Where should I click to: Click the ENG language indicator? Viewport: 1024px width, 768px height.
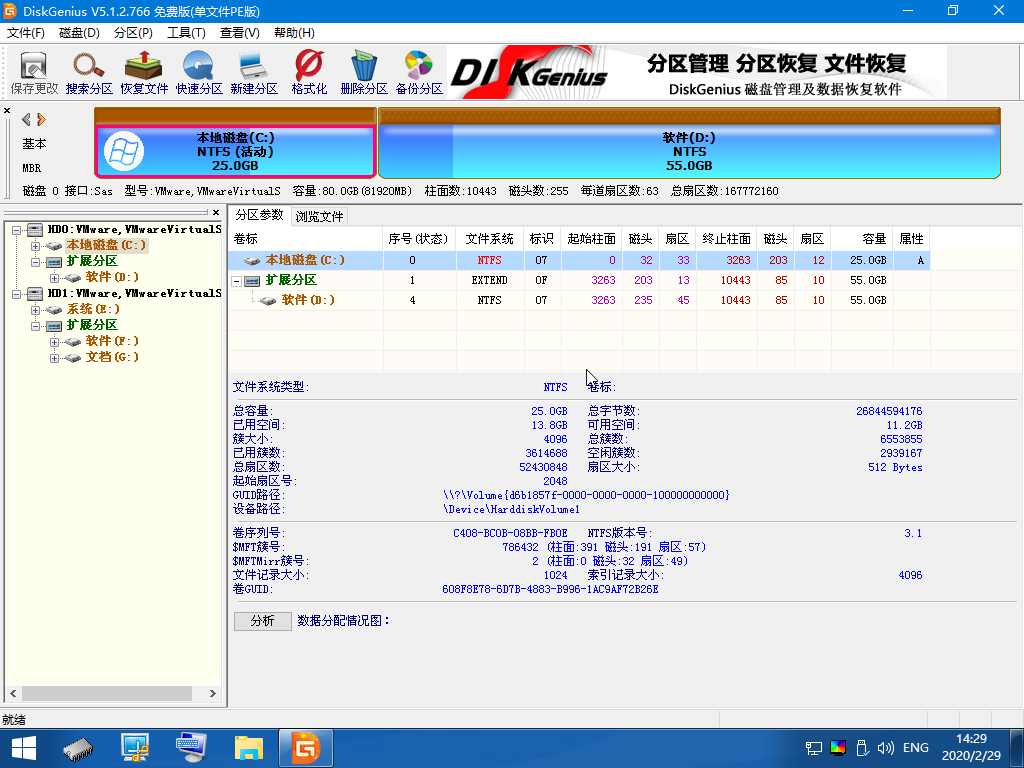coord(916,748)
